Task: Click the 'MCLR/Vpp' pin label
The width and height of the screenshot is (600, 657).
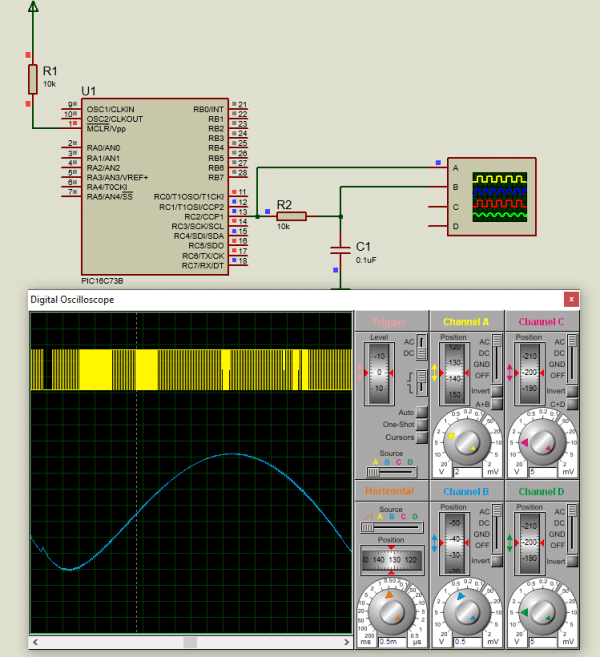Action: [106, 129]
